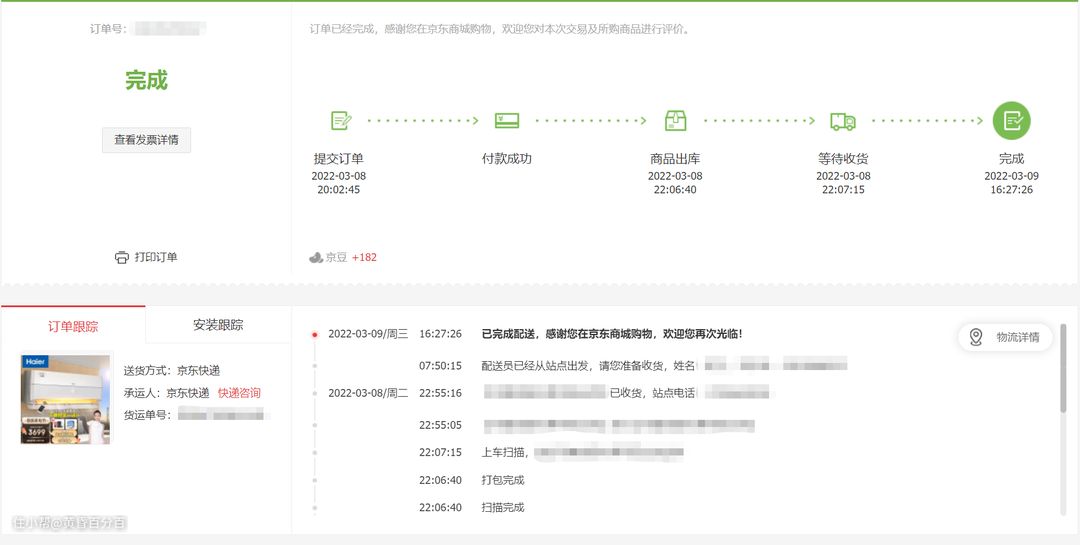Select the 已完成配送 tracking message
The image size is (1080, 545).
(x=612, y=334)
